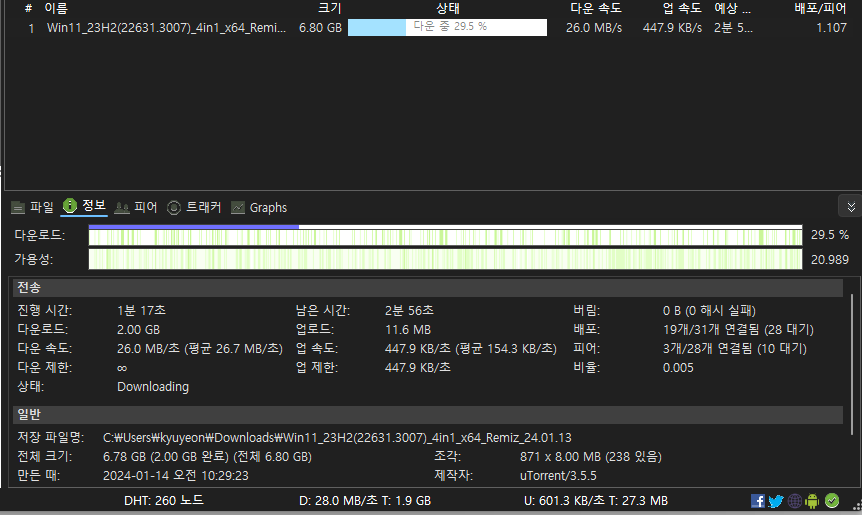Click the info pane vertical scrollbar
Screen dimensions: 862x515
click(x=852, y=364)
